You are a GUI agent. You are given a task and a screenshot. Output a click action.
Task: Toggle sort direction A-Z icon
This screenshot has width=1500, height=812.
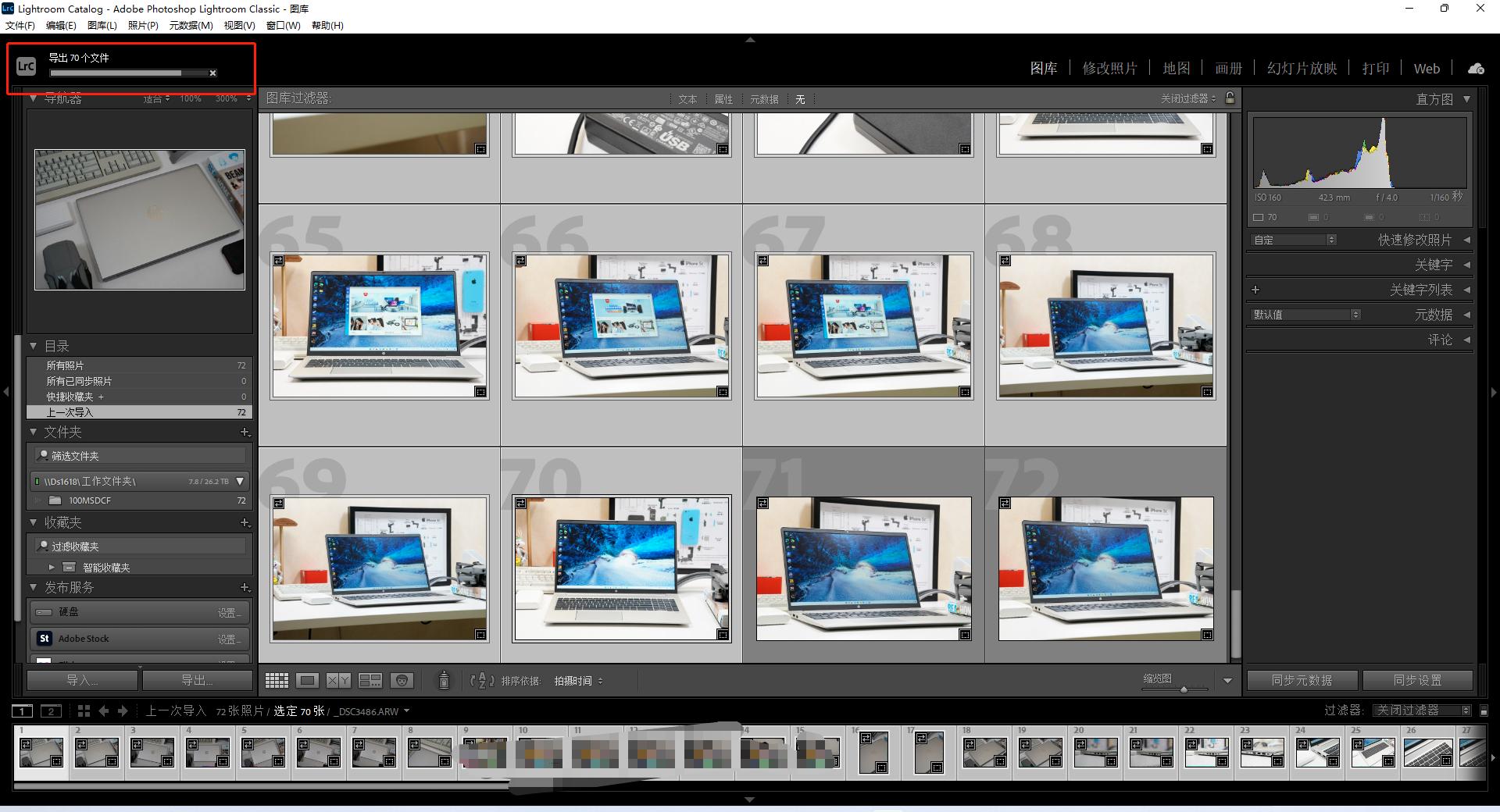(x=482, y=681)
